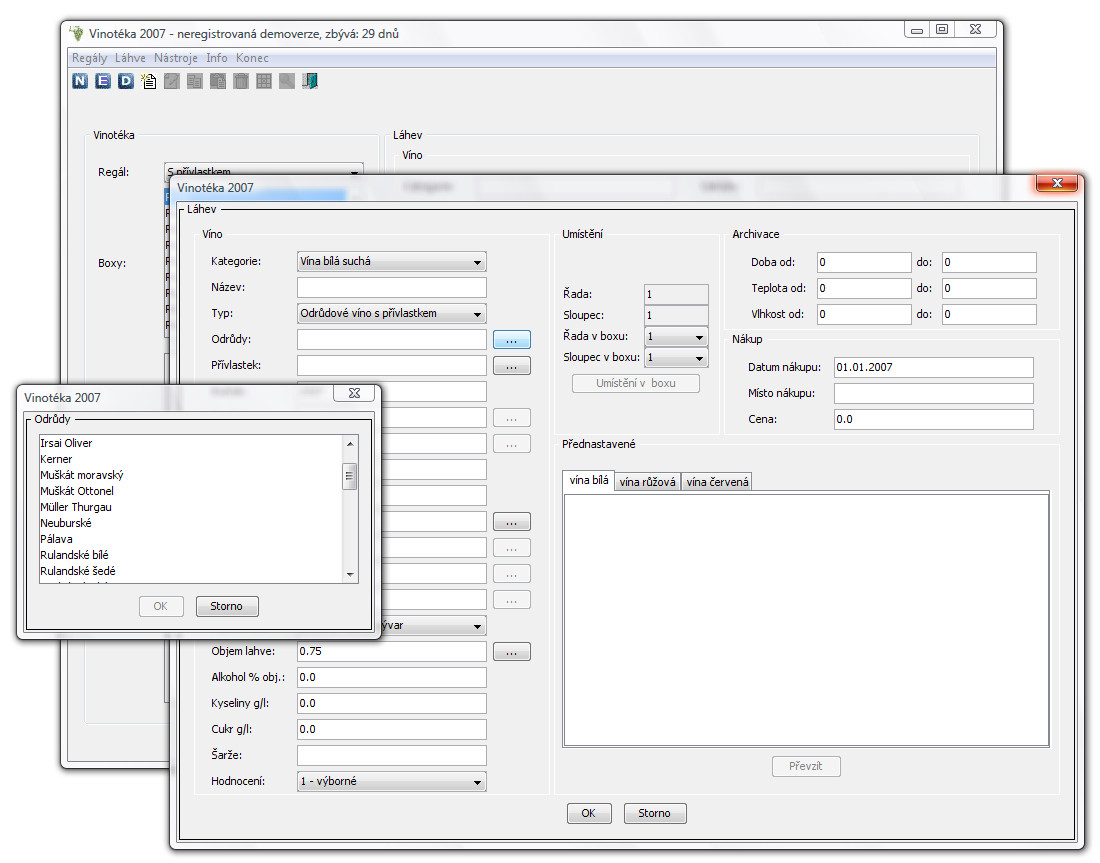
Task: Click the varieties list scroll-up arrow
Action: 350,443
